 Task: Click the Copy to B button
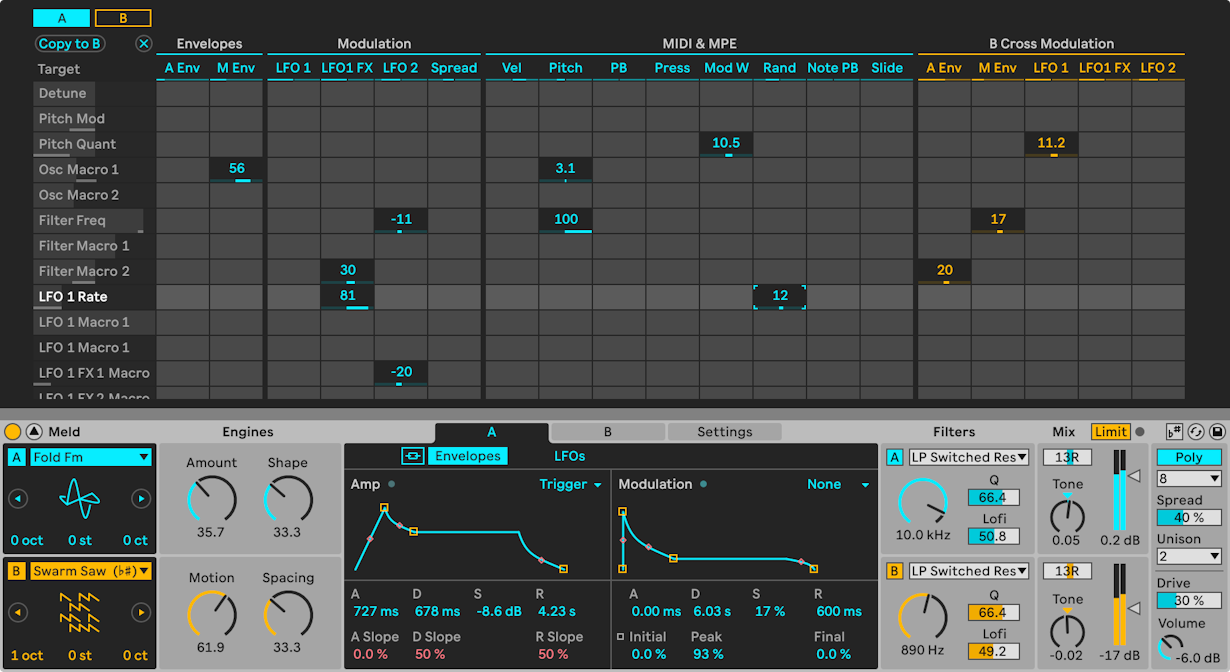[69, 43]
